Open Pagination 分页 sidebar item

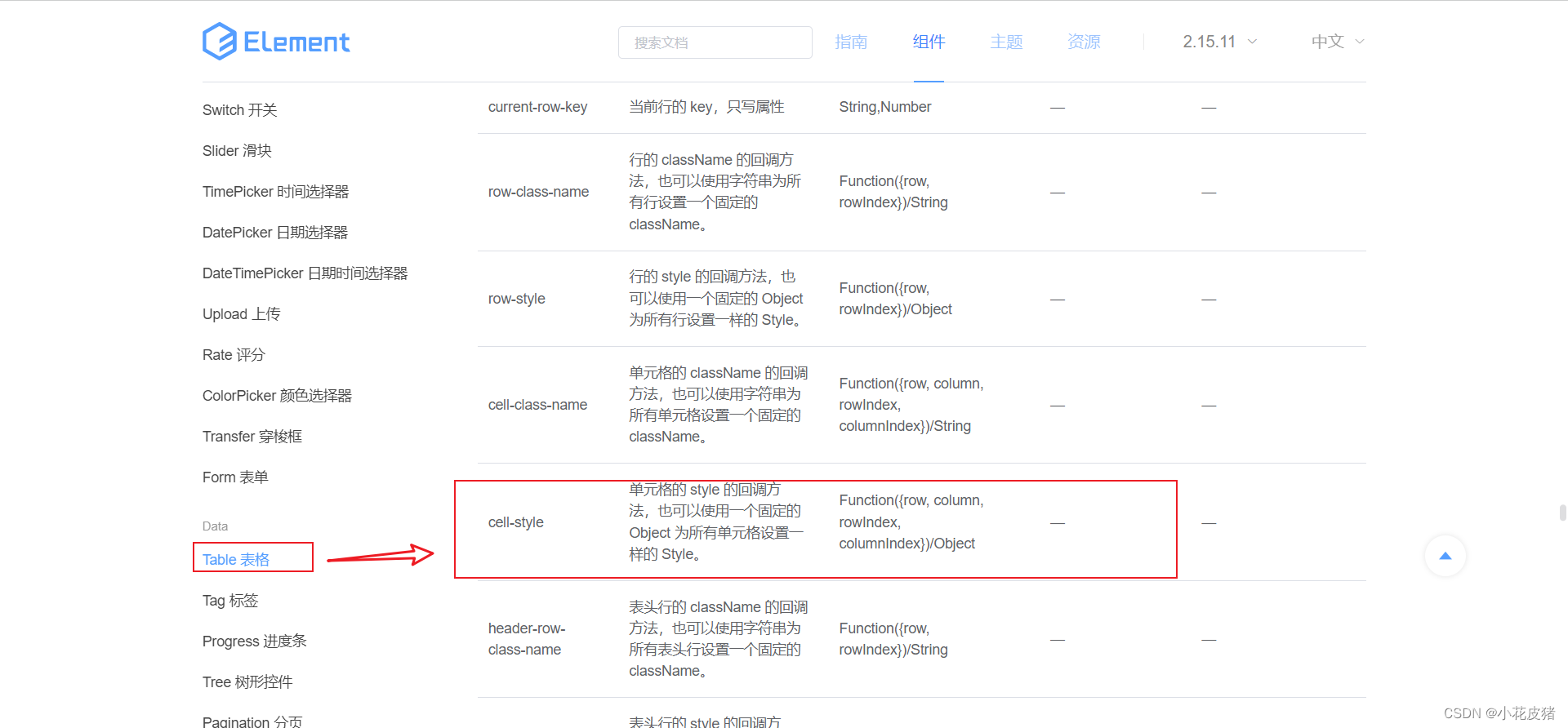point(252,721)
